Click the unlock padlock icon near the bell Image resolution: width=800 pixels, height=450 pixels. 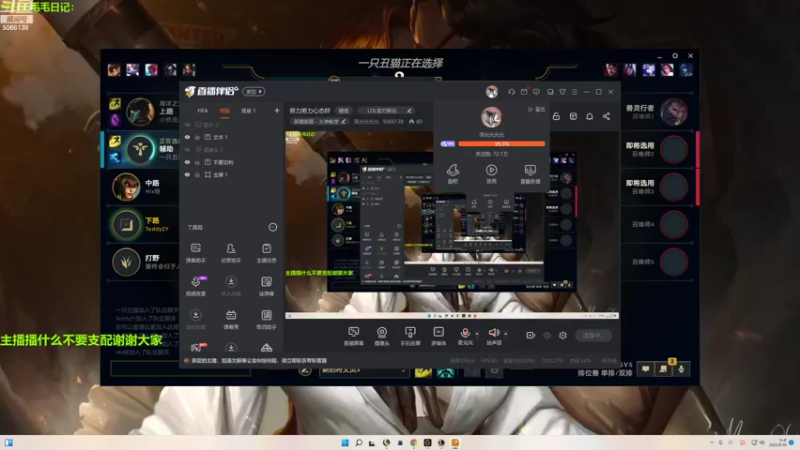[556, 116]
